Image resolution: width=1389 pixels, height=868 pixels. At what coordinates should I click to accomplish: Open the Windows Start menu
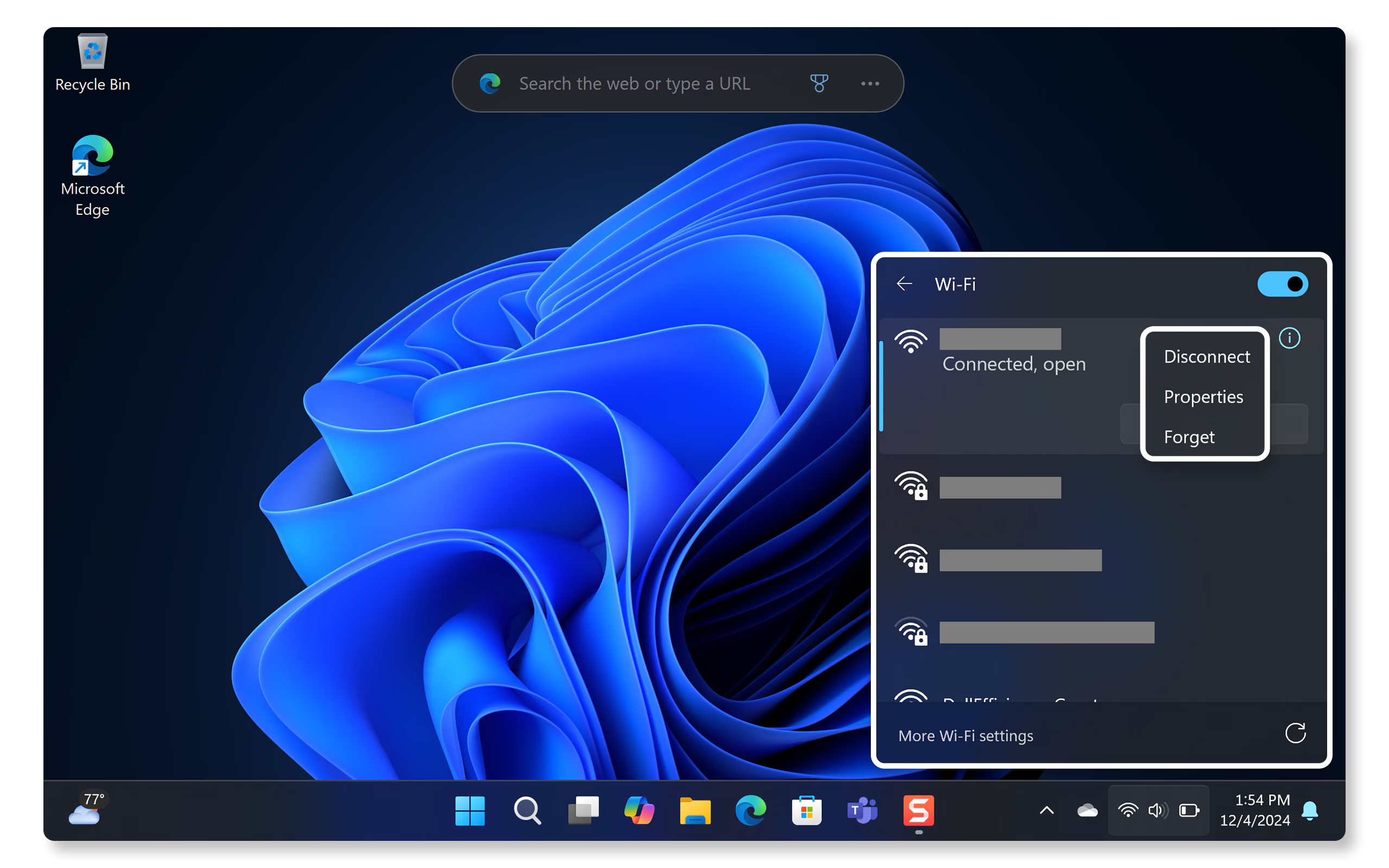pos(469,810)
